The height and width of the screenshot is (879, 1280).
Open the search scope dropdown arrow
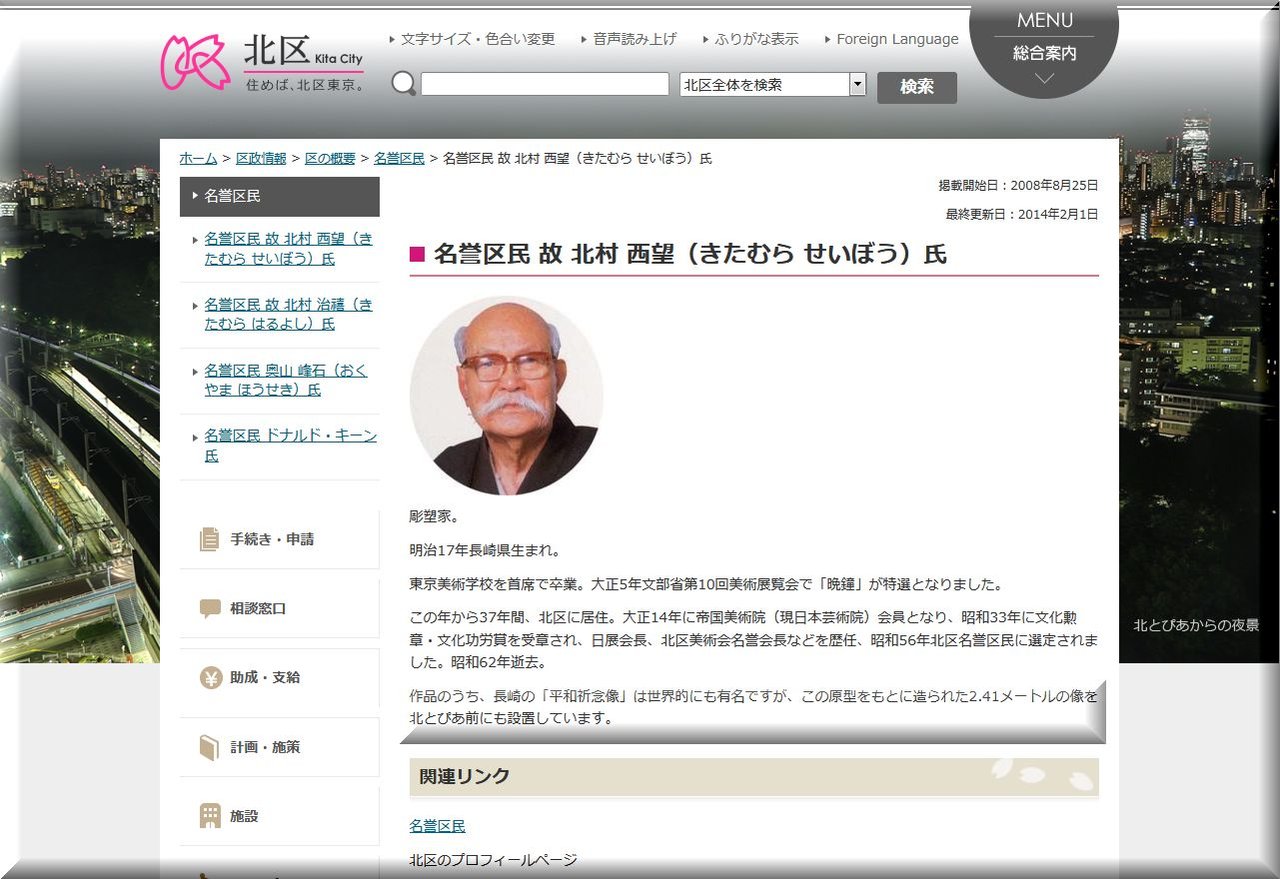click(857, 85)
